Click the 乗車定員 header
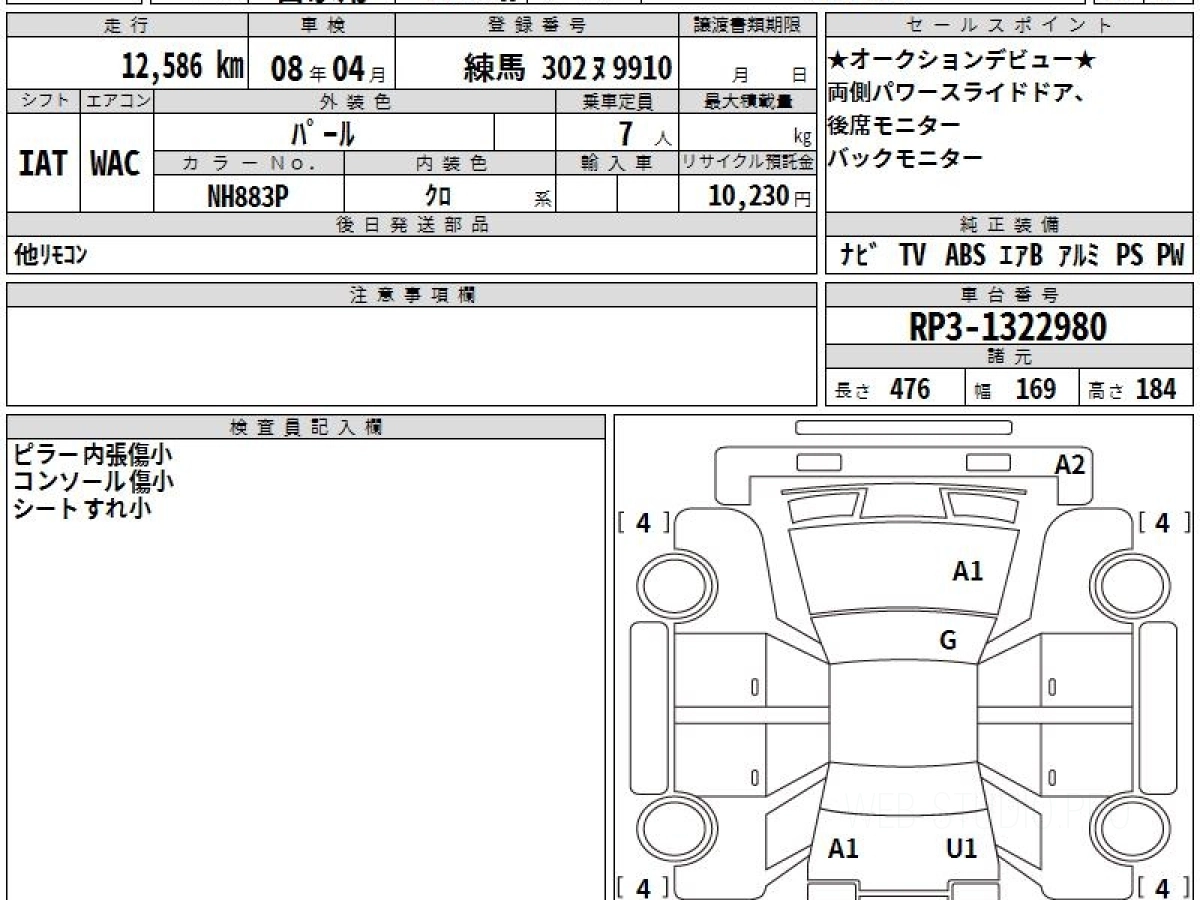1200x900 pixels. (617, 101)
